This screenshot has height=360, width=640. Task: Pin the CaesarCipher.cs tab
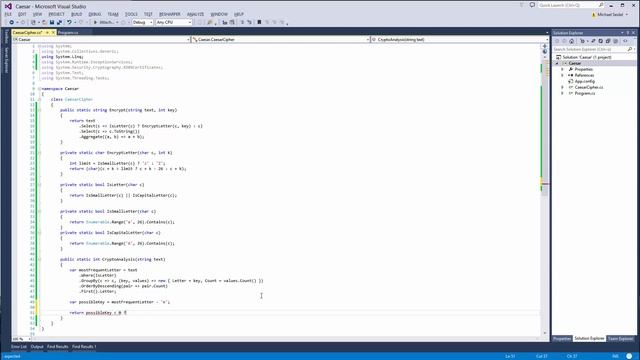pyautogui.click(x=47, y=32)
